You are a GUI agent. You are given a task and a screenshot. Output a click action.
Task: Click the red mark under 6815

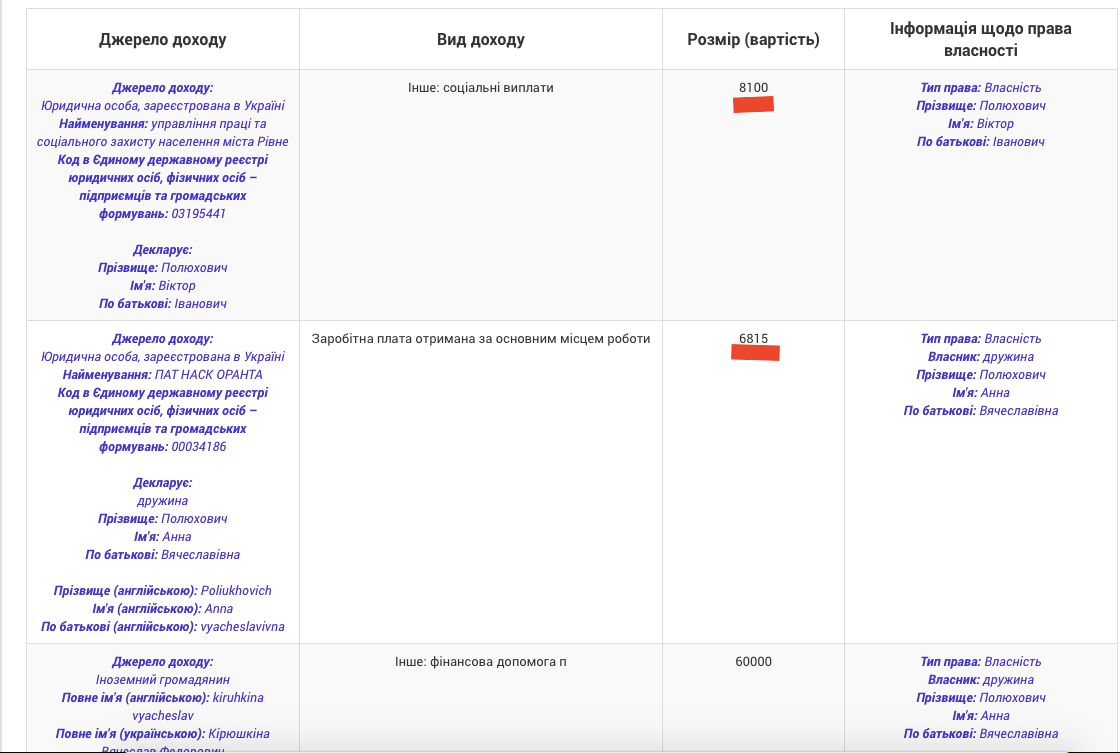pos(755,352)
